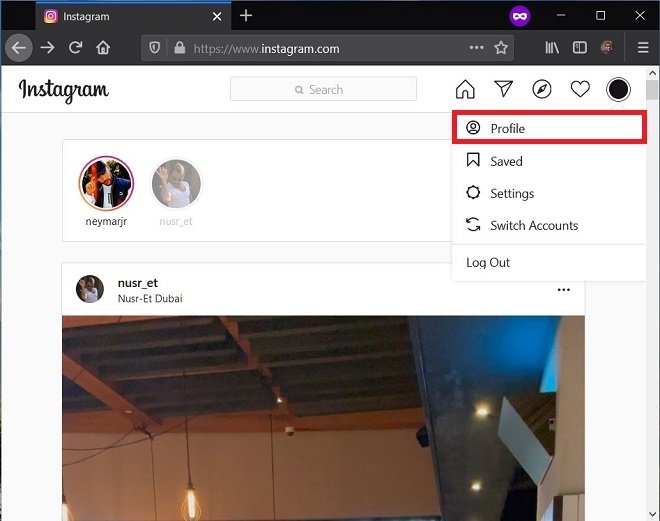Open page actions three-dot menu in address bar
Screen dimensions: 660x521
click(x=476, y=48)
